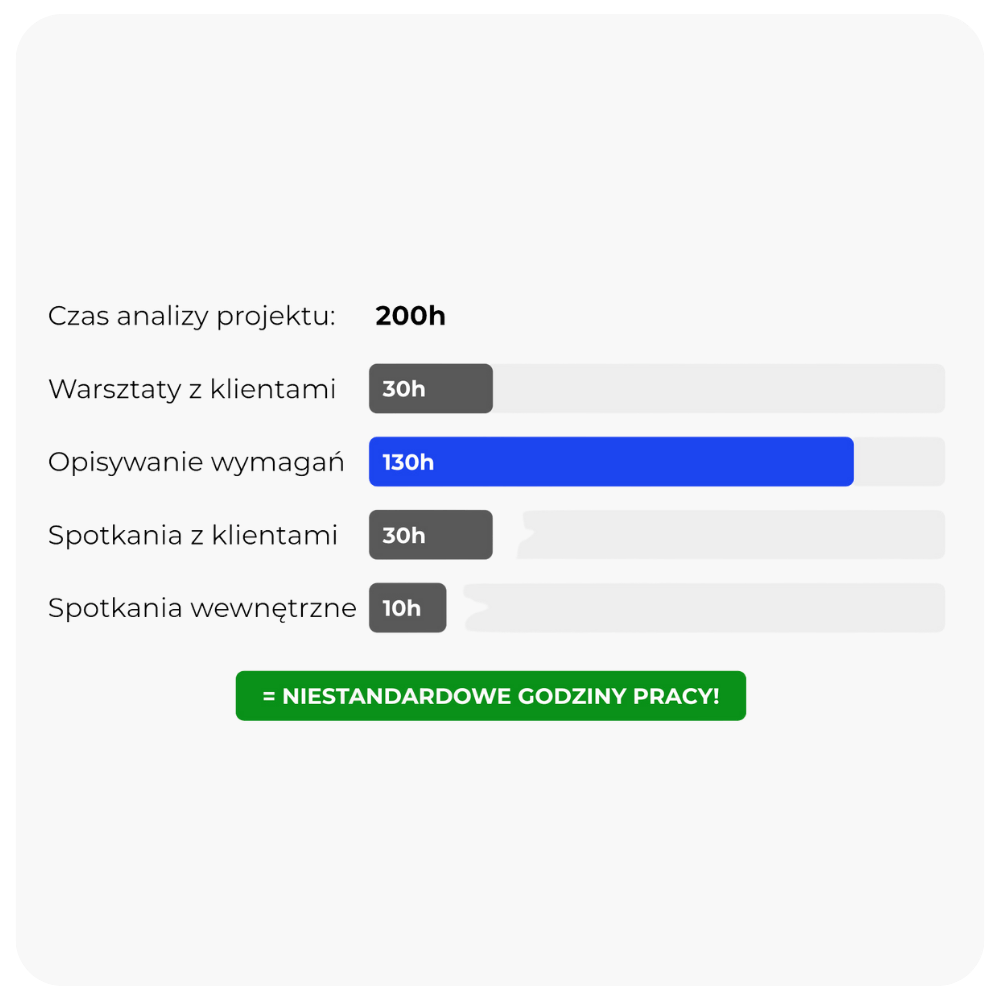
Task: Click the "Czas analizy projektu:" label
Action: [191, 317]
